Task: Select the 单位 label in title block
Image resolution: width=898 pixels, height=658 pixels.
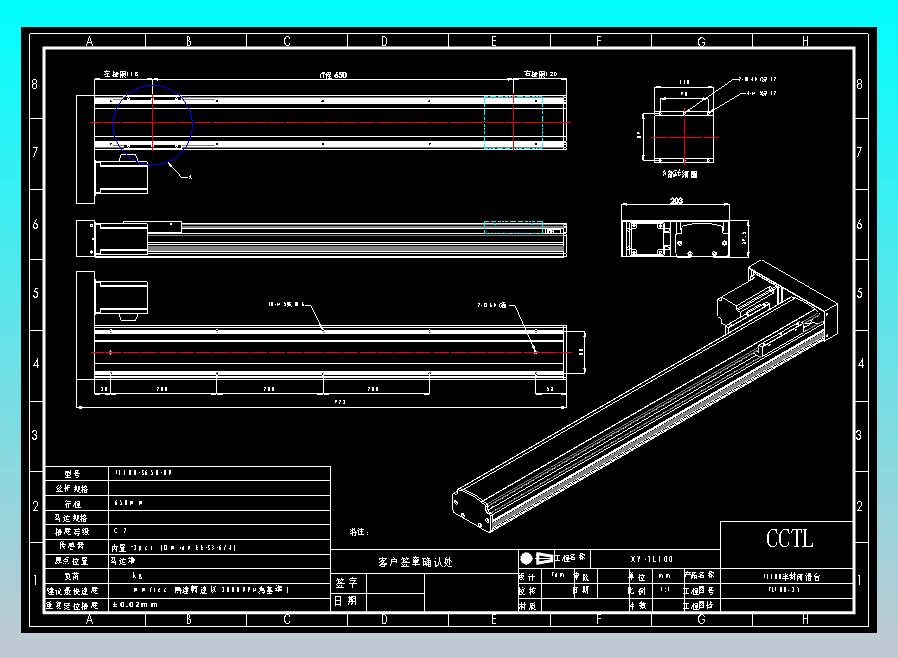Action: pyautogui.click(x=637, y=577)
